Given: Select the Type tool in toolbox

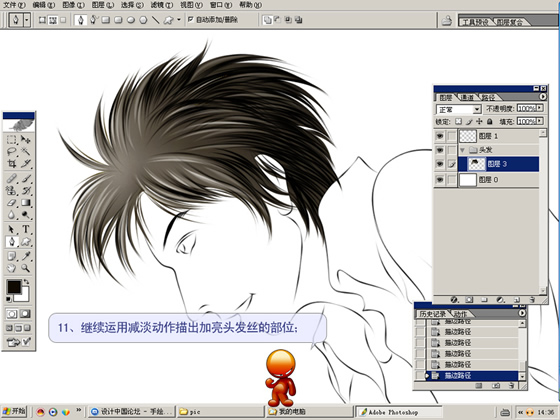Looking at the screenshot, I should pos(25,229).
